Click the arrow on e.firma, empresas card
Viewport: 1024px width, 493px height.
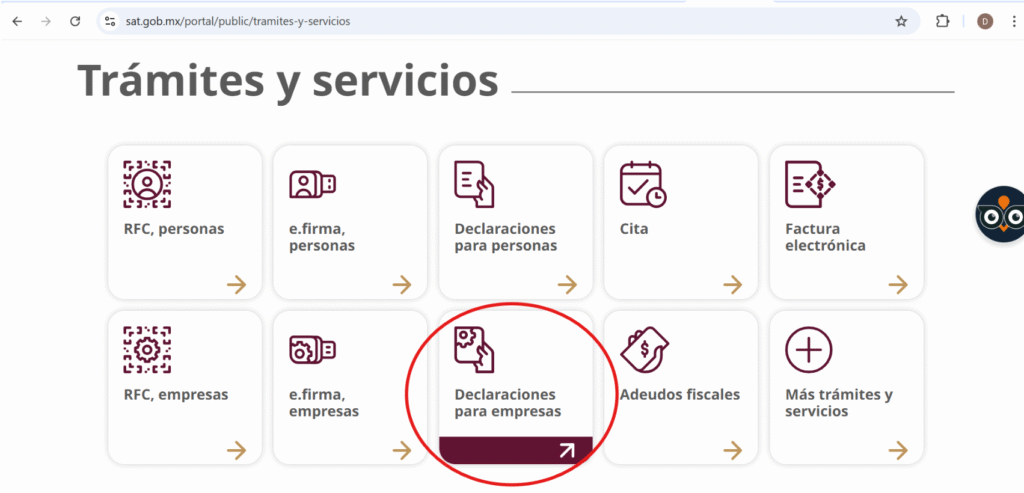coord(402,450)
